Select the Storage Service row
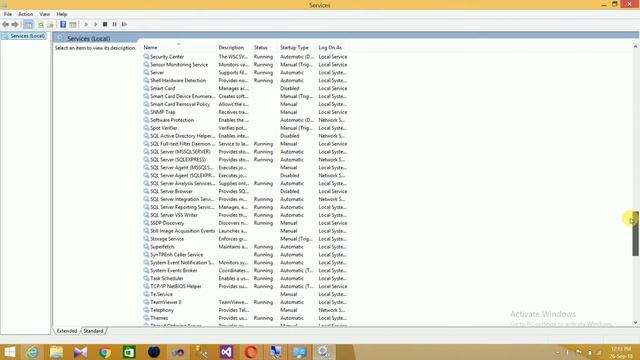This screenshot has height=360, width=640. point(245,239)
